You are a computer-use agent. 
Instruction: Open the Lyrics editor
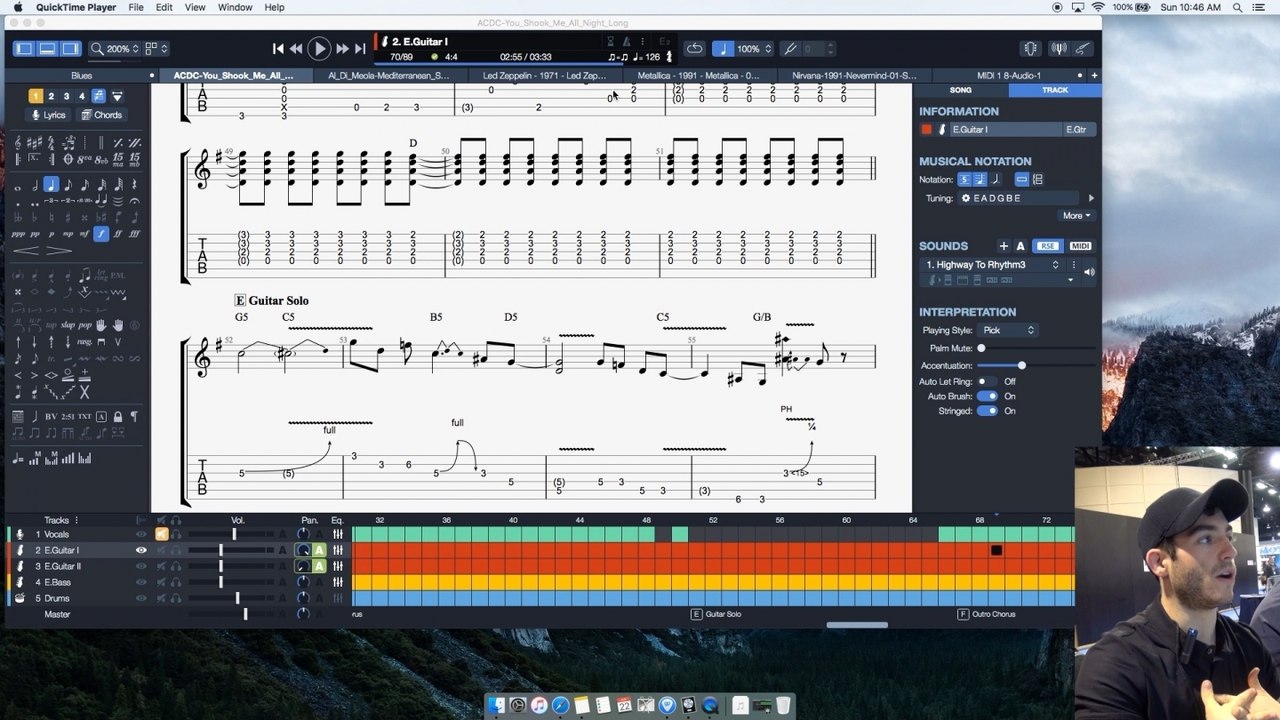[x=48, y=115]
